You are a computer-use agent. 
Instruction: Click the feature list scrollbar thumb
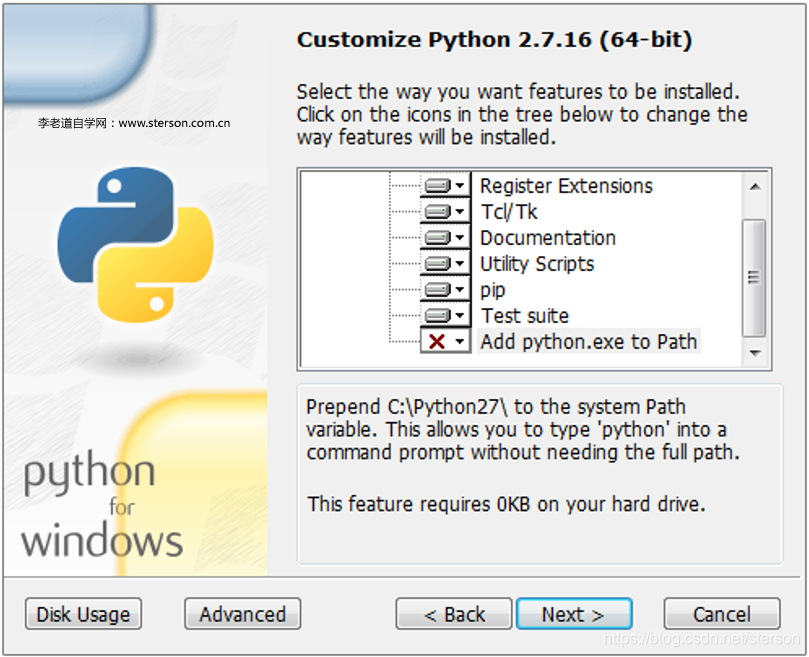(x=754, y=278)
